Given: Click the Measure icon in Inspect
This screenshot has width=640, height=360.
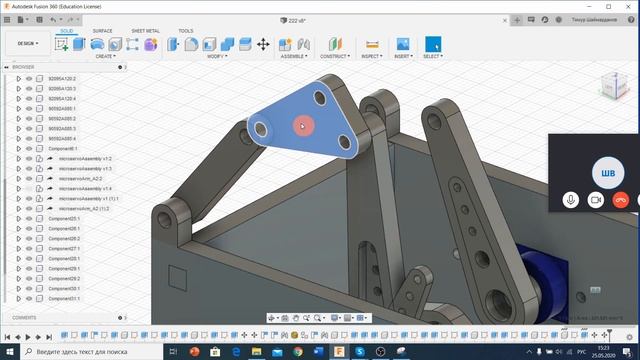Looking at the screenshot, I should [x=372, y=44].
